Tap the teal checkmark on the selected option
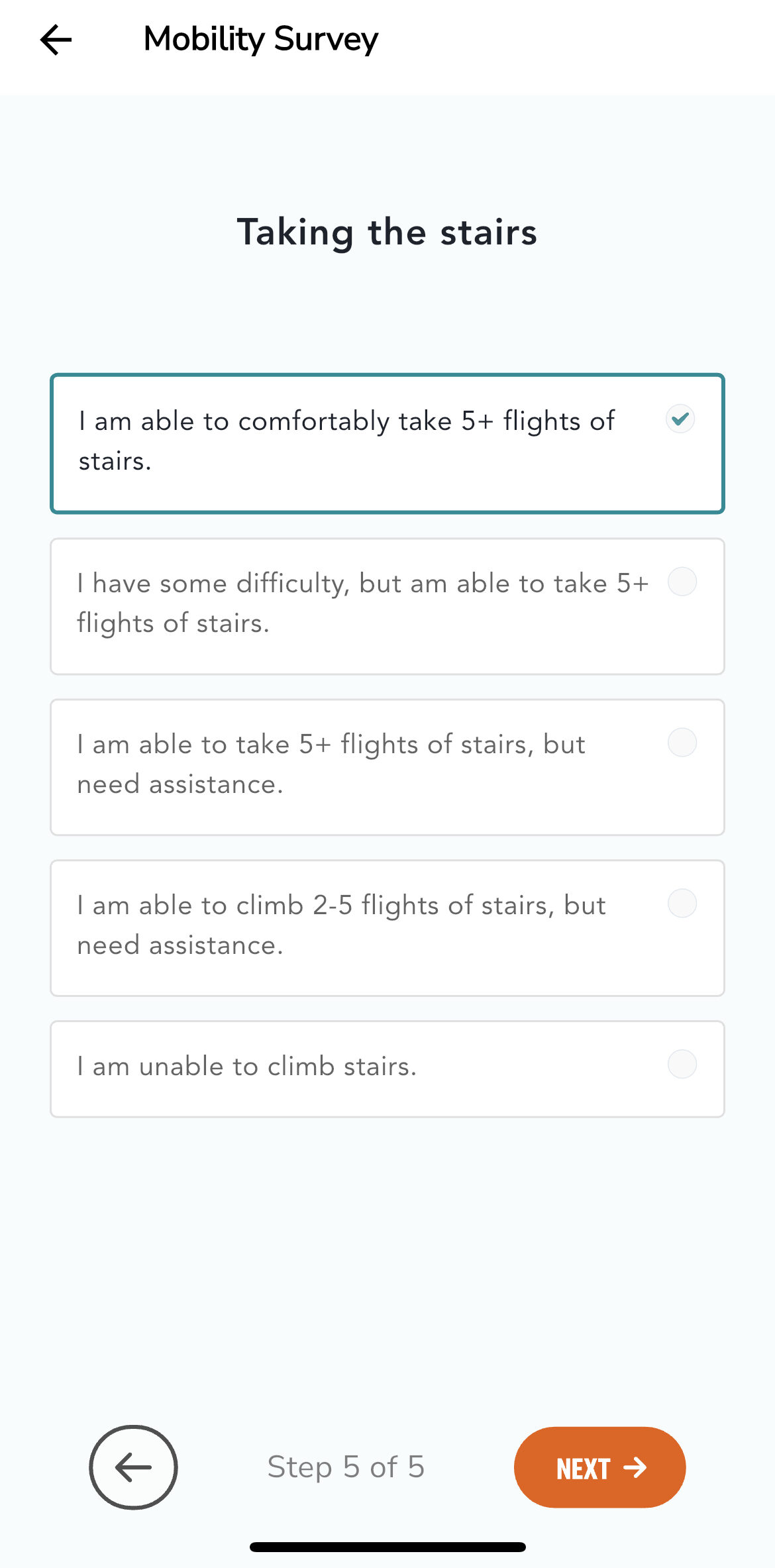Image resolution: width=775 pixels, height=1568 pixels. click(680, 419)
